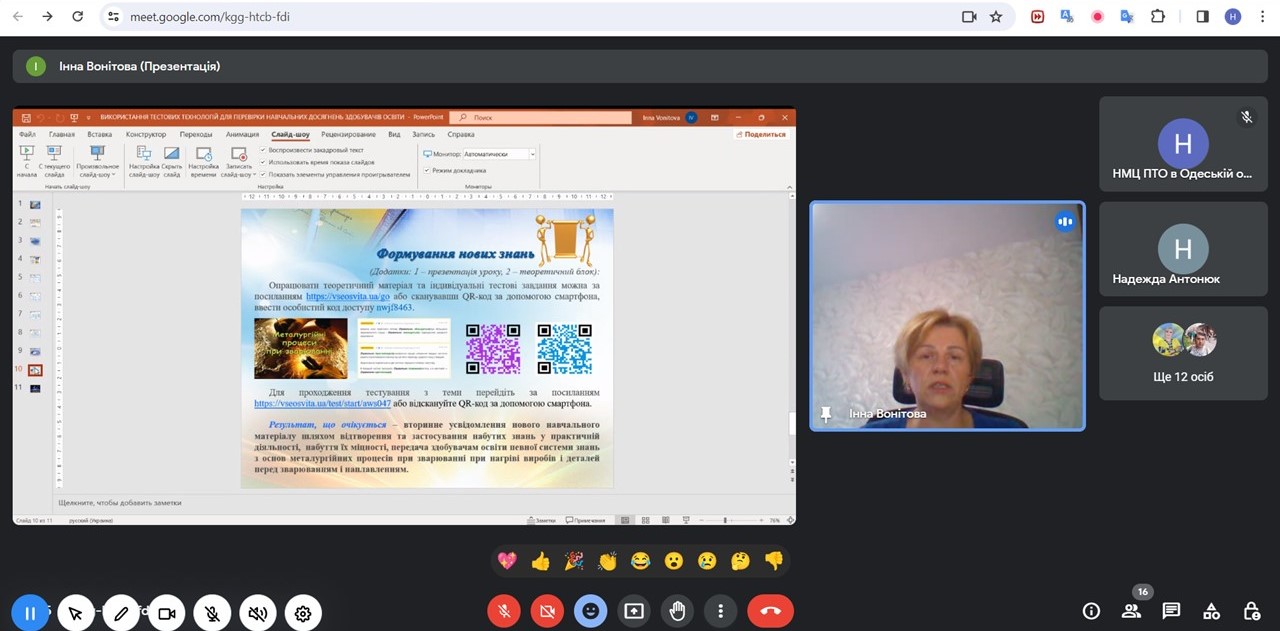Viewport: 1280px width, 631px height.
Task: Toggle the red camera button in Meet
Action: [x=547, y=611]
